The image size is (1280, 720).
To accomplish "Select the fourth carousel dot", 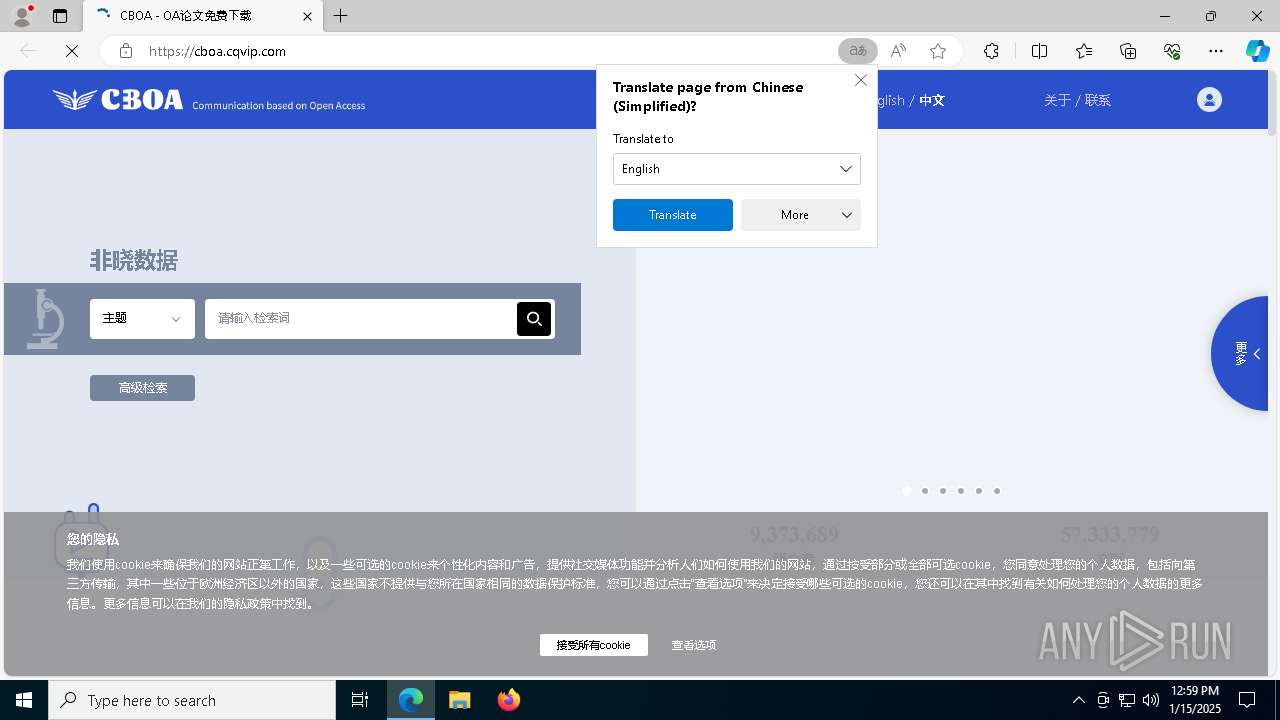I will pos(961,491).
